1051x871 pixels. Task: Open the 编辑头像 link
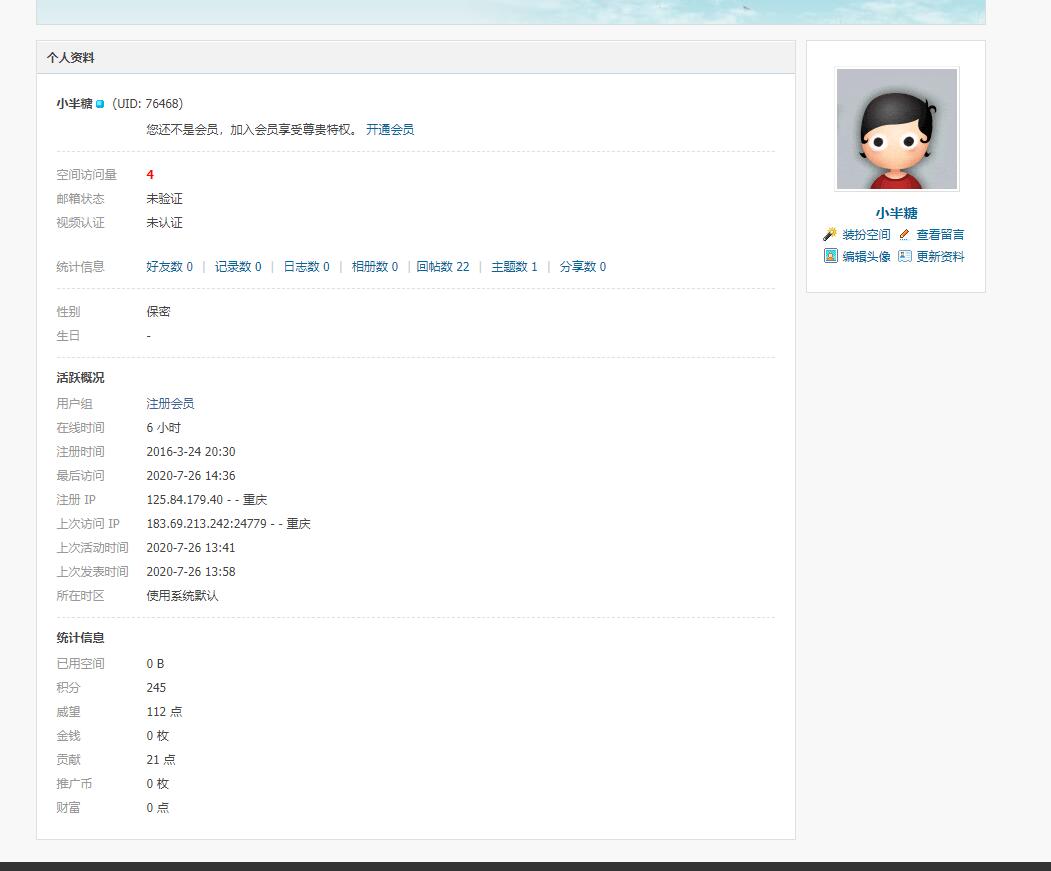pyautogui.click(x=866, y=256)
